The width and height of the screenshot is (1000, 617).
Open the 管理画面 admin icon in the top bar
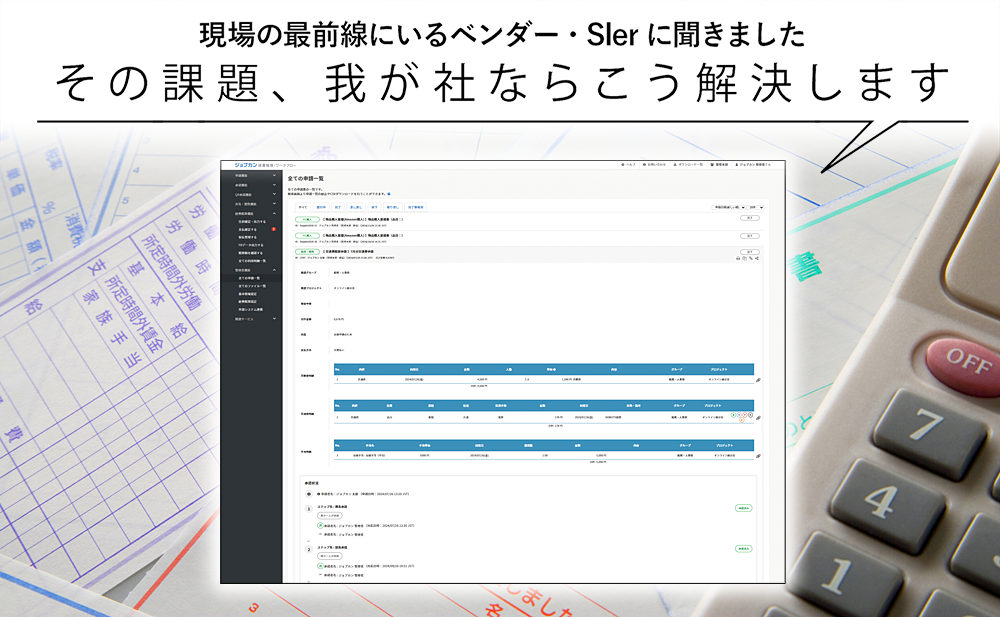pos(719,164)
